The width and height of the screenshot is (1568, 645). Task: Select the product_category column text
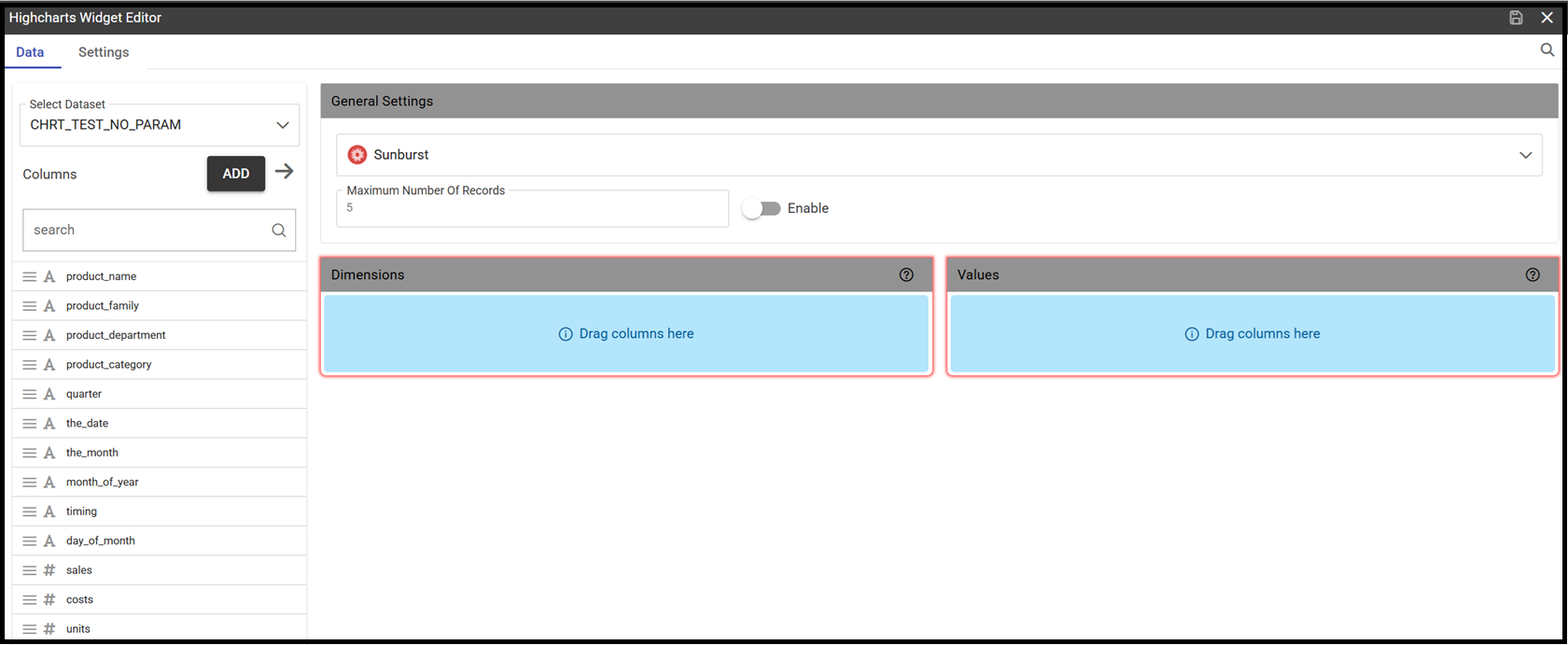click(108, 365)
